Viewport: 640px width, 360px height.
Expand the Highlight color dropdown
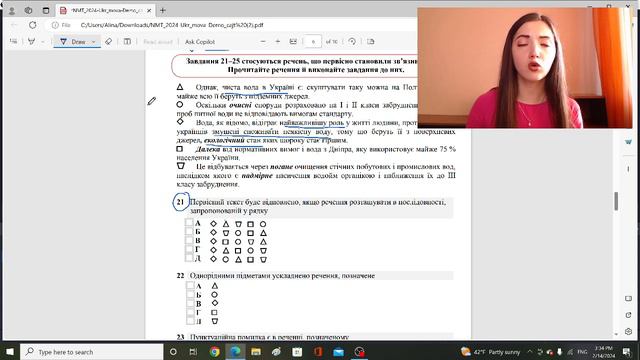(43, 42)
